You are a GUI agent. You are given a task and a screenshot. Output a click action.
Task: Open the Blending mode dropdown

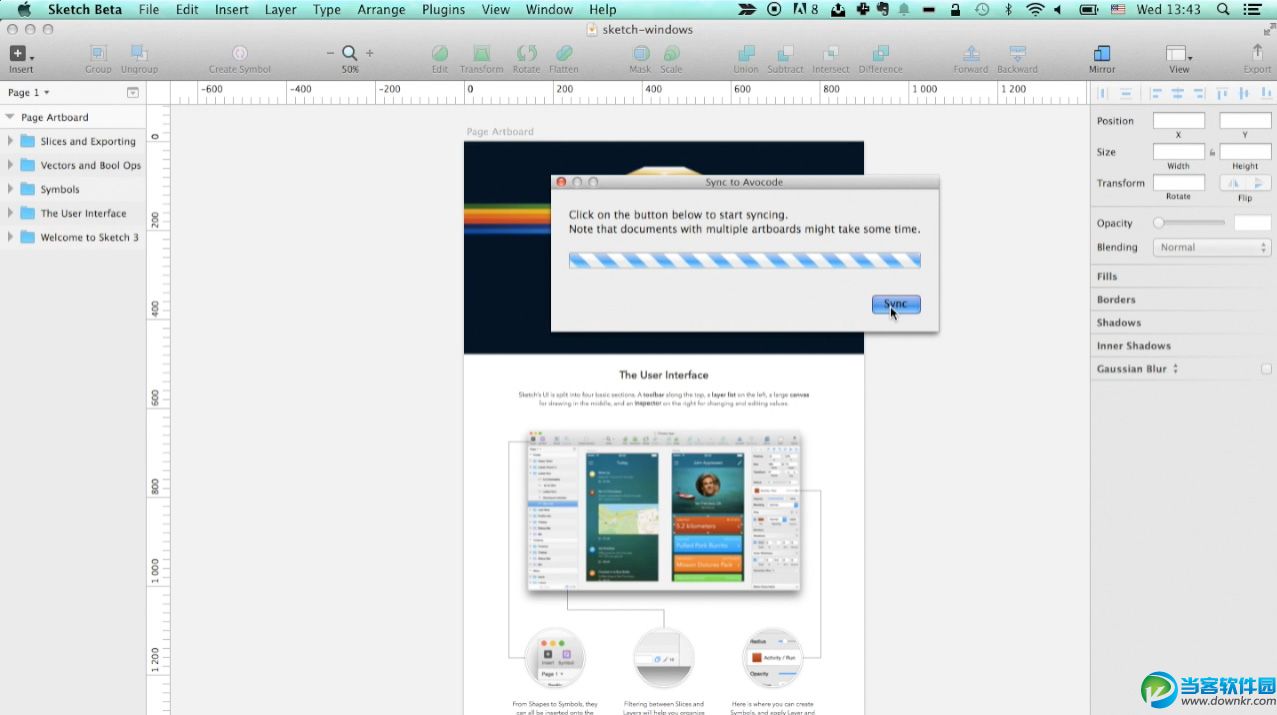1212,247
